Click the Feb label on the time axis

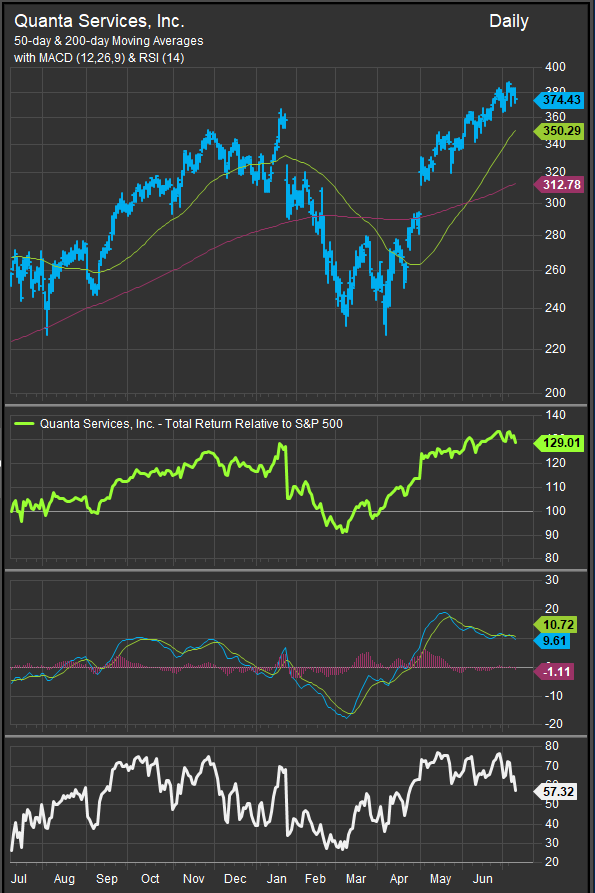click(315, 879)
